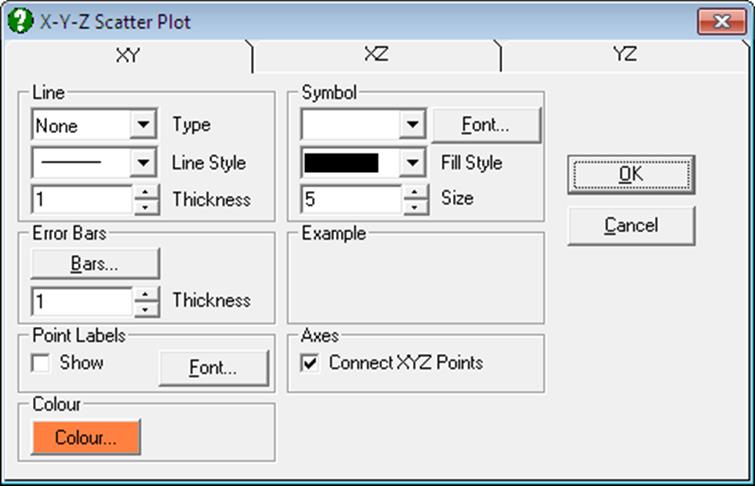The width and height of the screenshot is (755, 486).
Task: Switch to the YZ tab
Action: pyautogui.click(x=625, y=54)
